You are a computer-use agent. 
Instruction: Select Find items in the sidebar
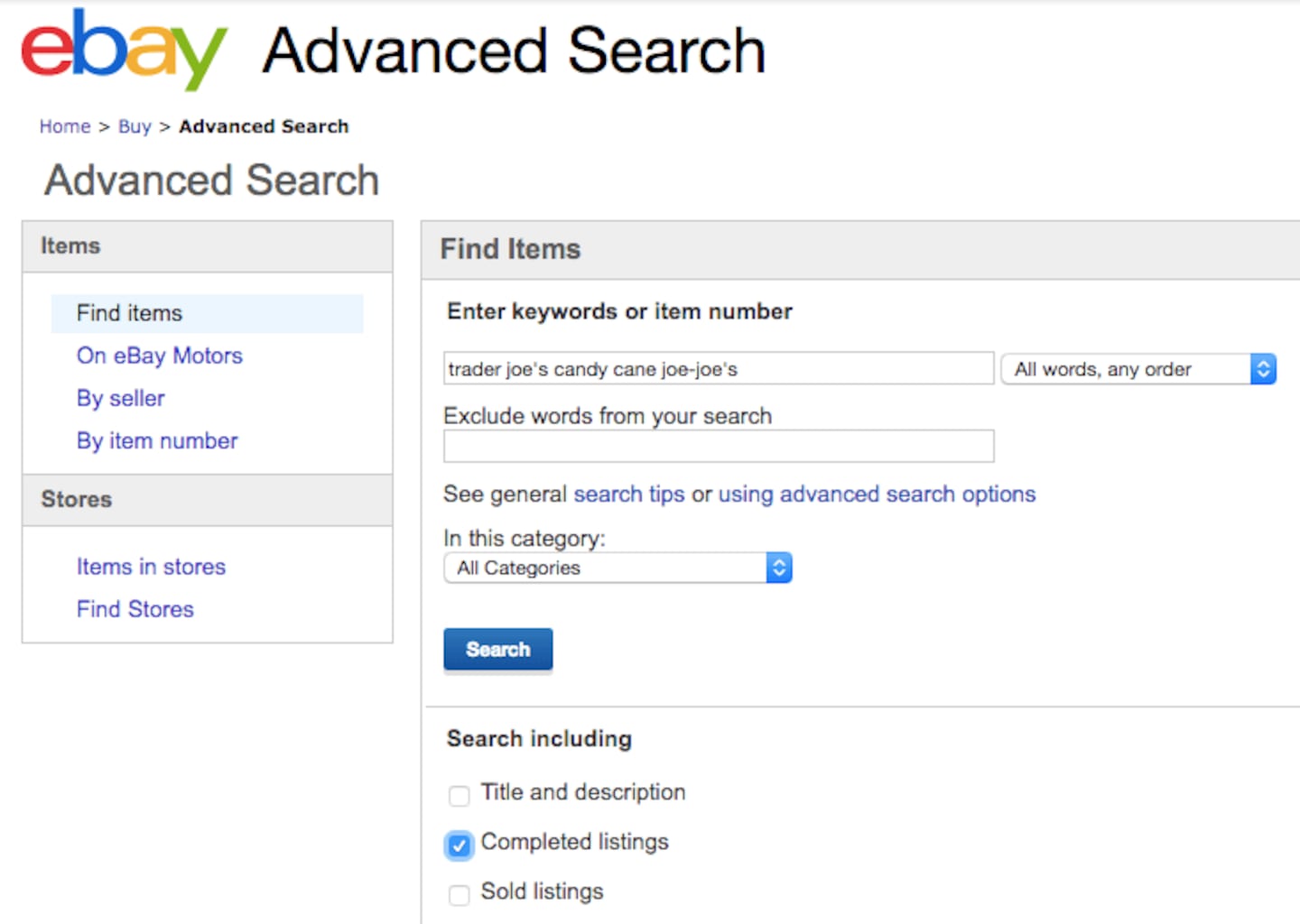(x=208, y=313)
